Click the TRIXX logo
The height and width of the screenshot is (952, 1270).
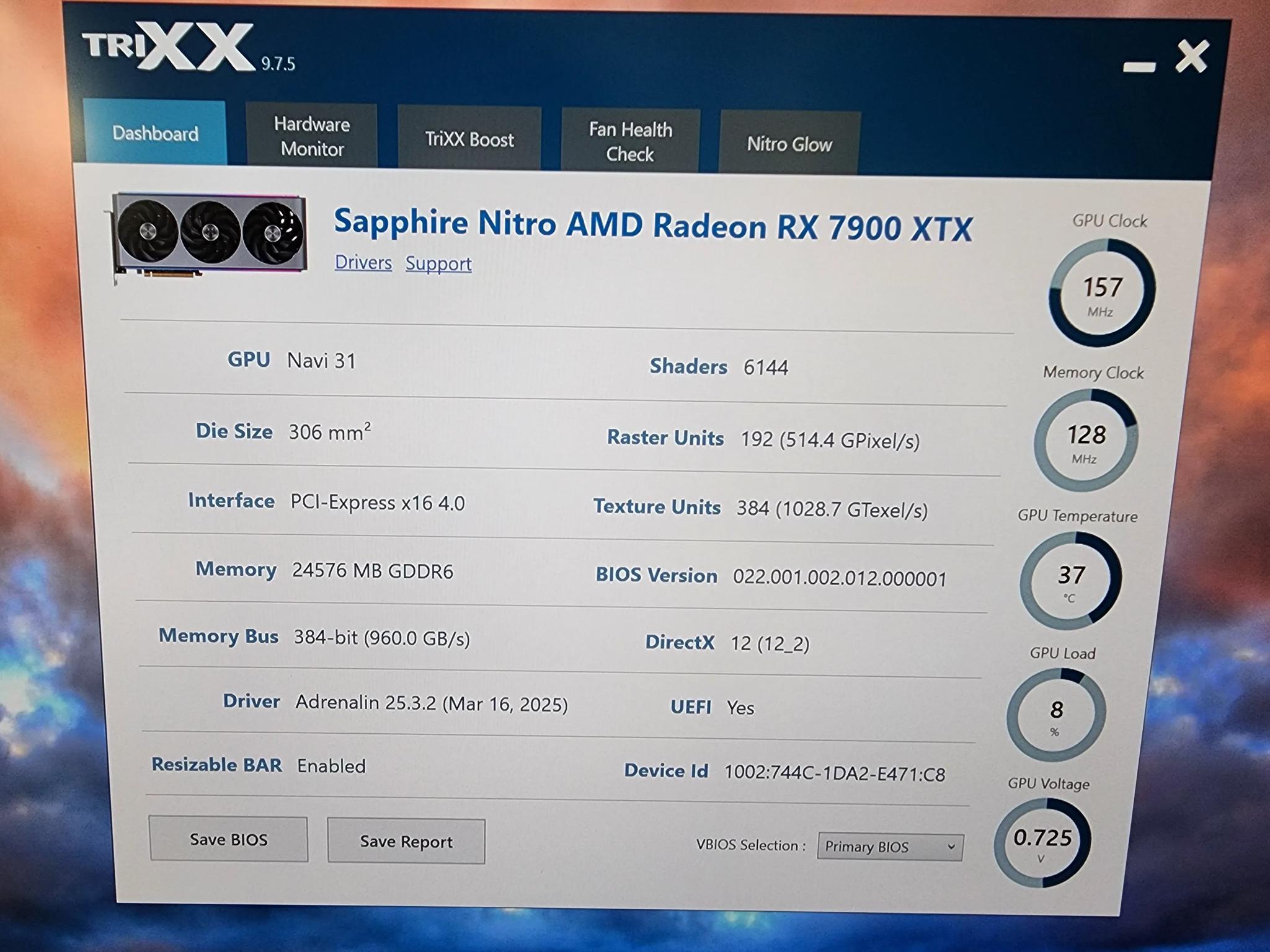[169, 46]
